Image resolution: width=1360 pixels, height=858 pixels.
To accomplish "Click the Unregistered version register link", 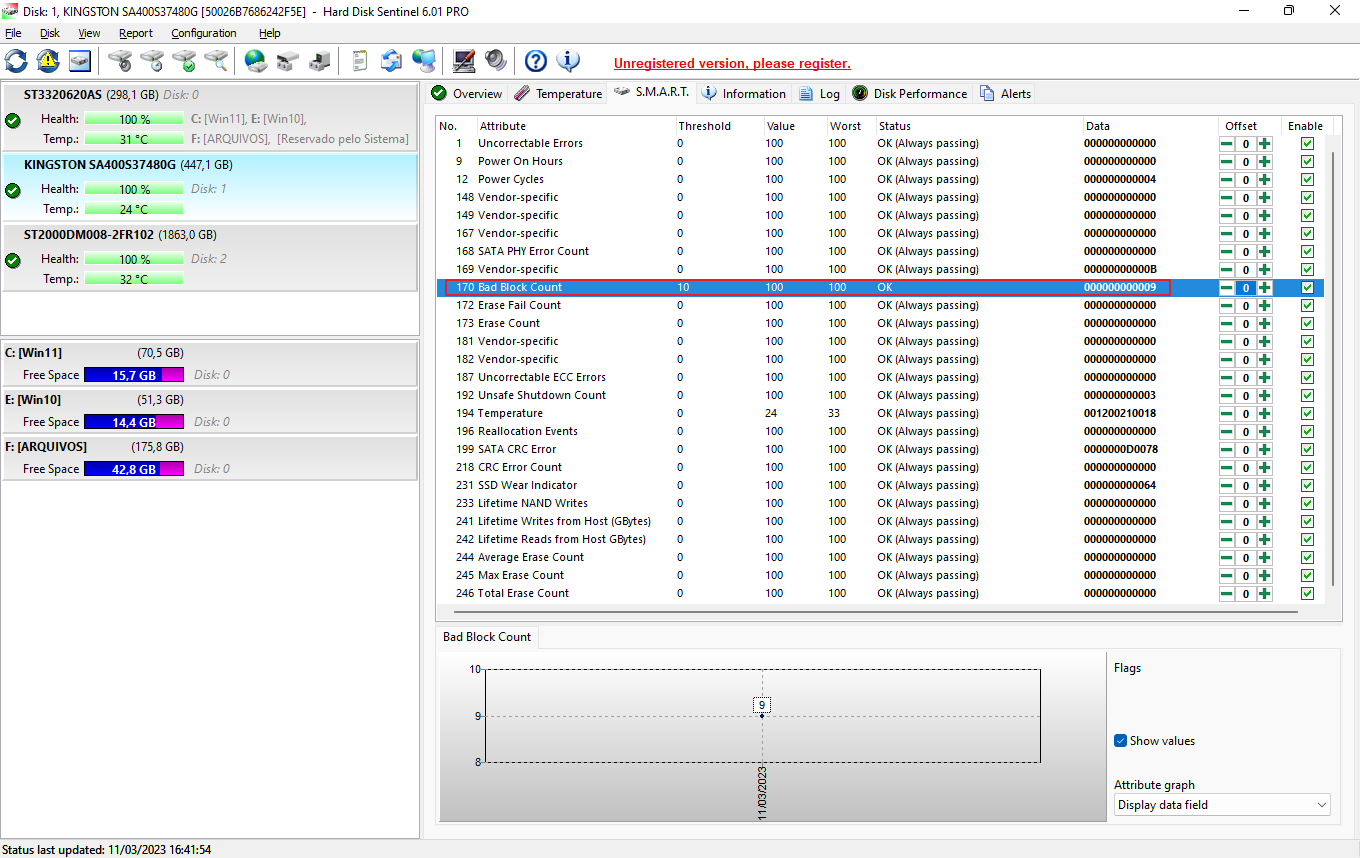I will (x=732, y=63).
